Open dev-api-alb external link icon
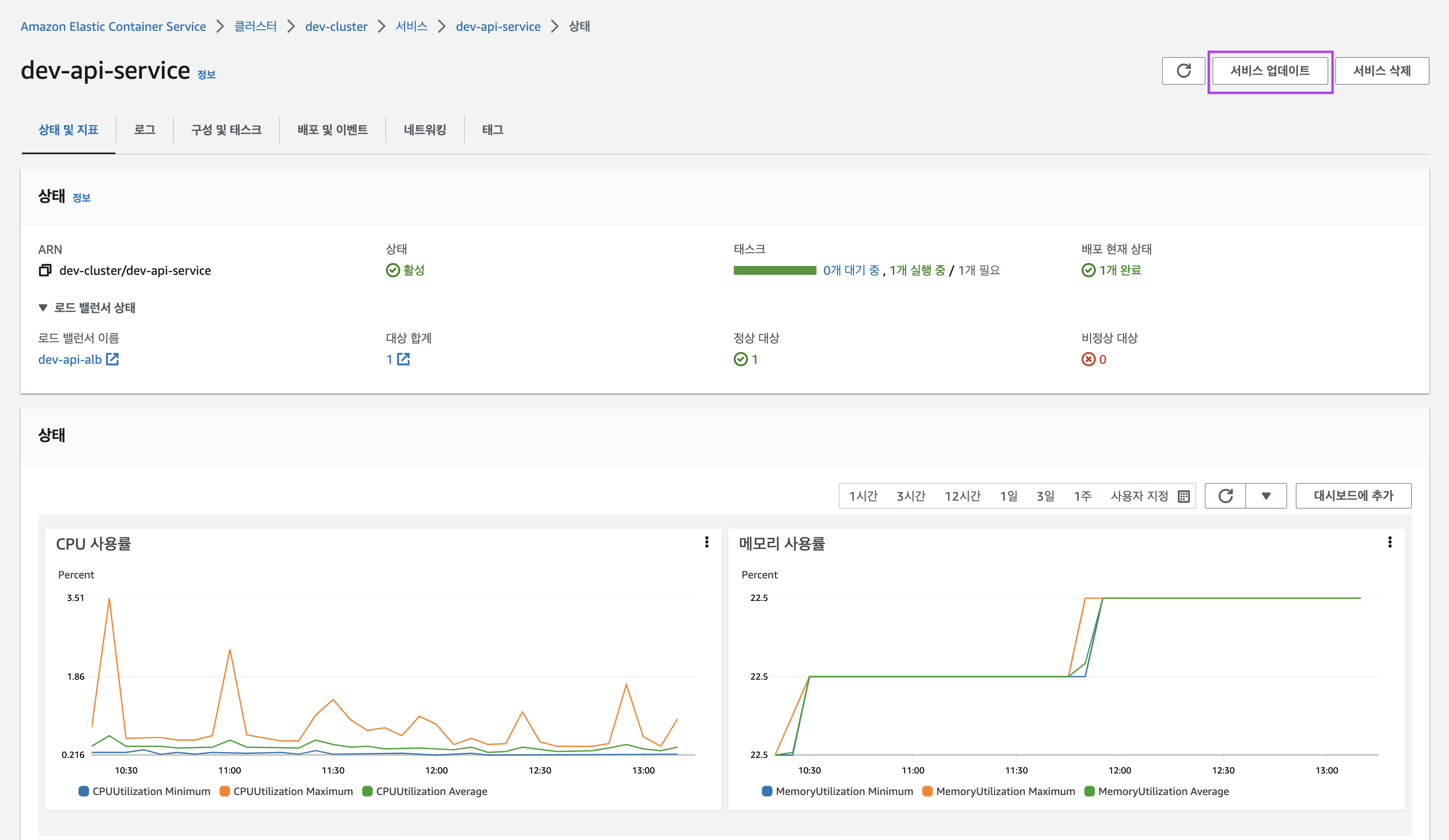1449x840 pixels. click(113, 359)
